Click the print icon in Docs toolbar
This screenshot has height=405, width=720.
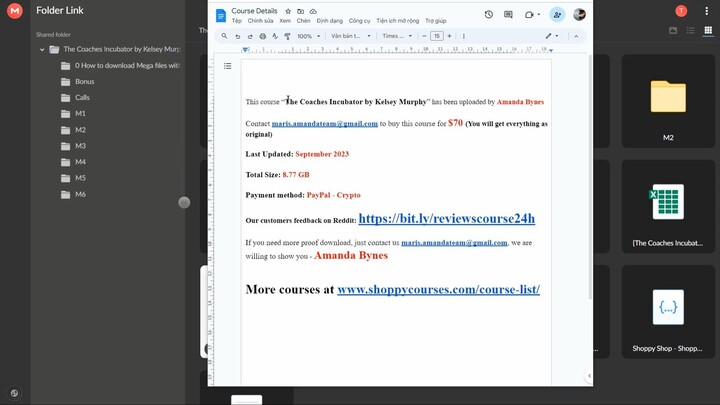[x=262, y=36]
